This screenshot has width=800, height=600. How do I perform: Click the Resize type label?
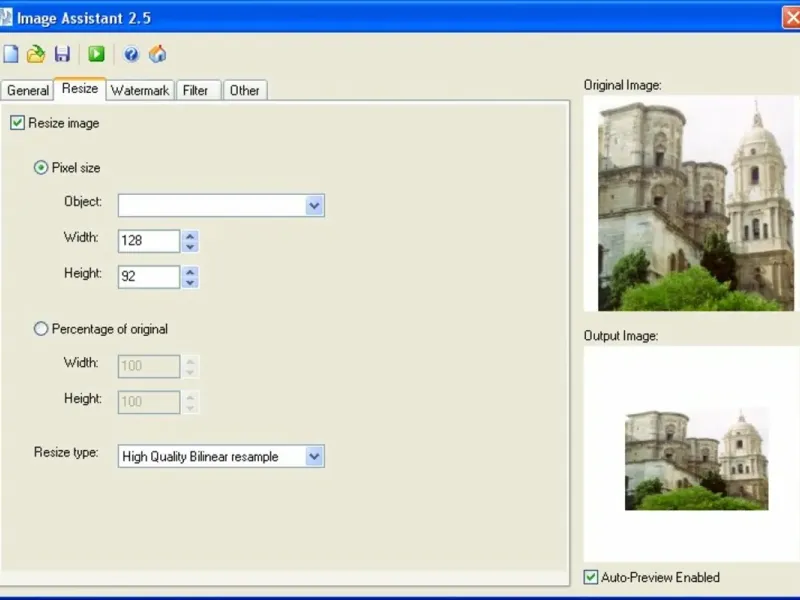[66, 453]
